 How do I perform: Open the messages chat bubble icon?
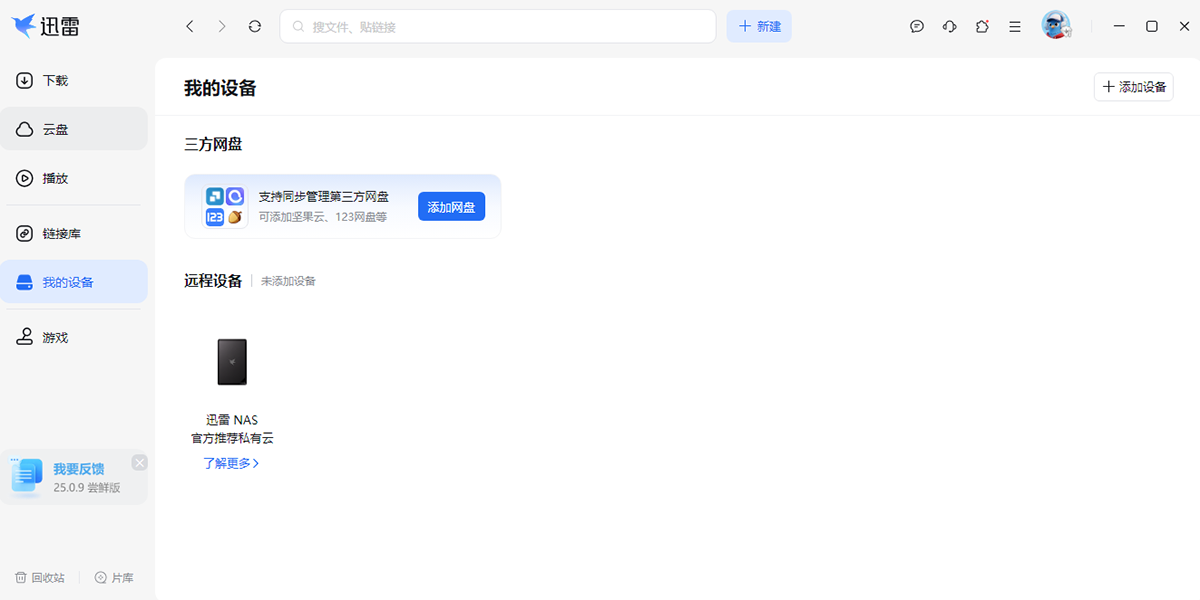pyautogui.click(x=917, y=26)
